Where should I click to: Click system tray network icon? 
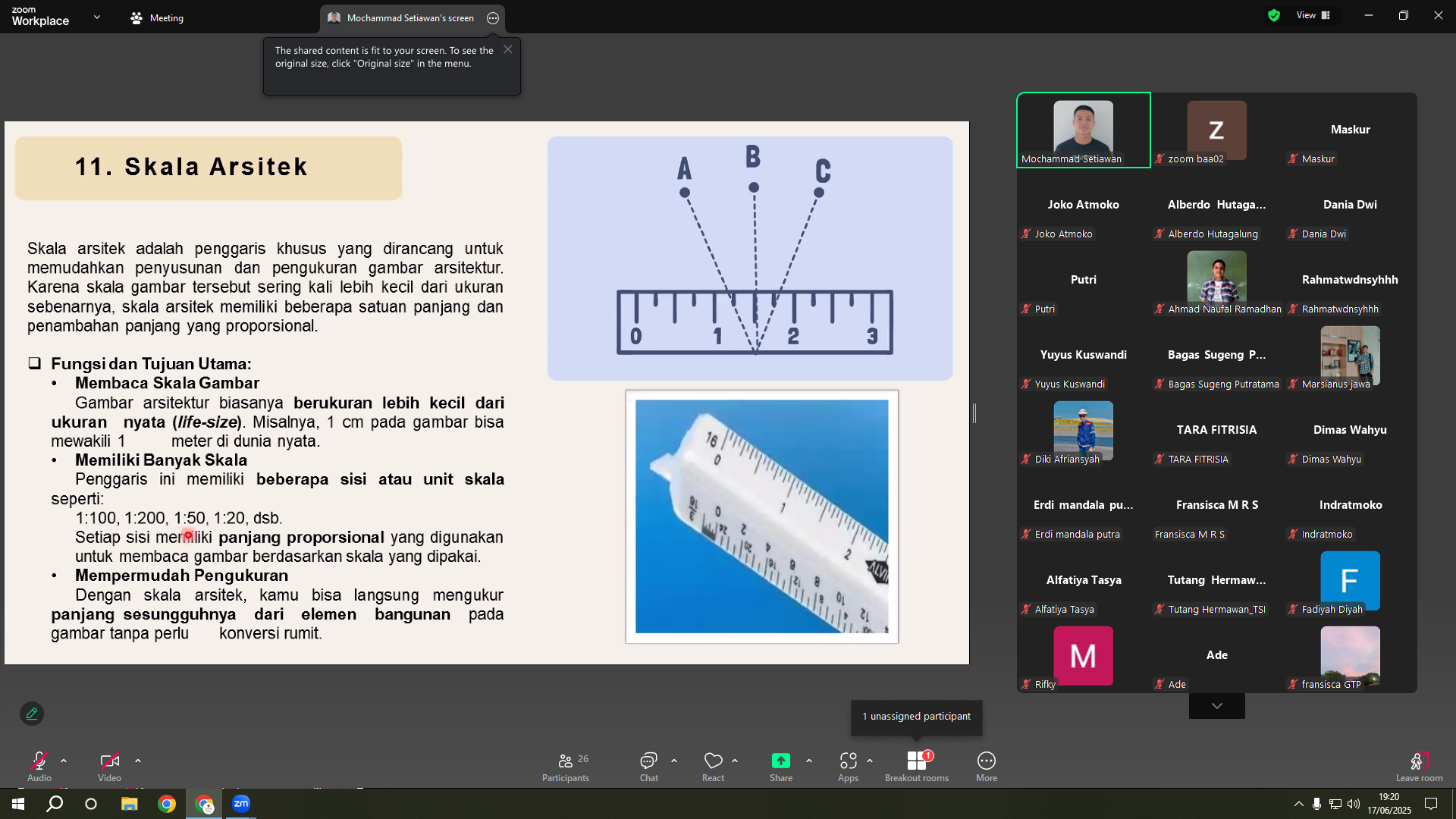point(1335,804)
